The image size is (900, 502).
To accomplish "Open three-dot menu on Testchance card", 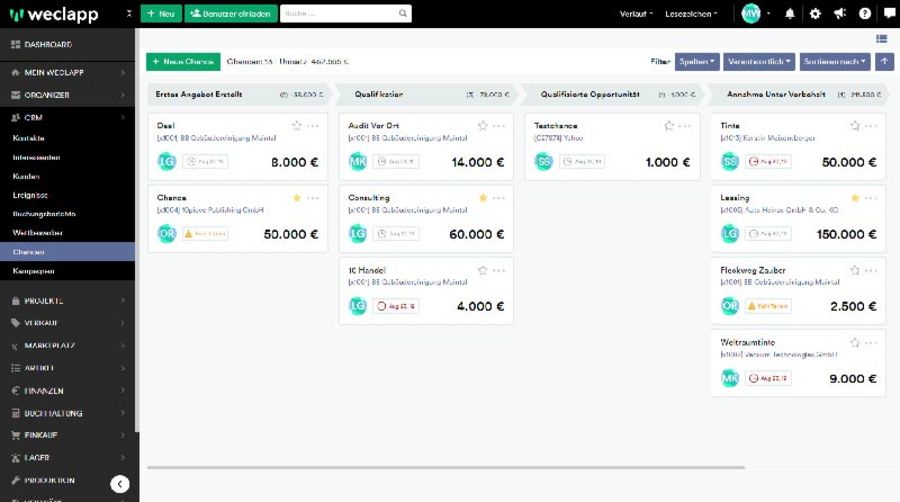I will 685,126.
